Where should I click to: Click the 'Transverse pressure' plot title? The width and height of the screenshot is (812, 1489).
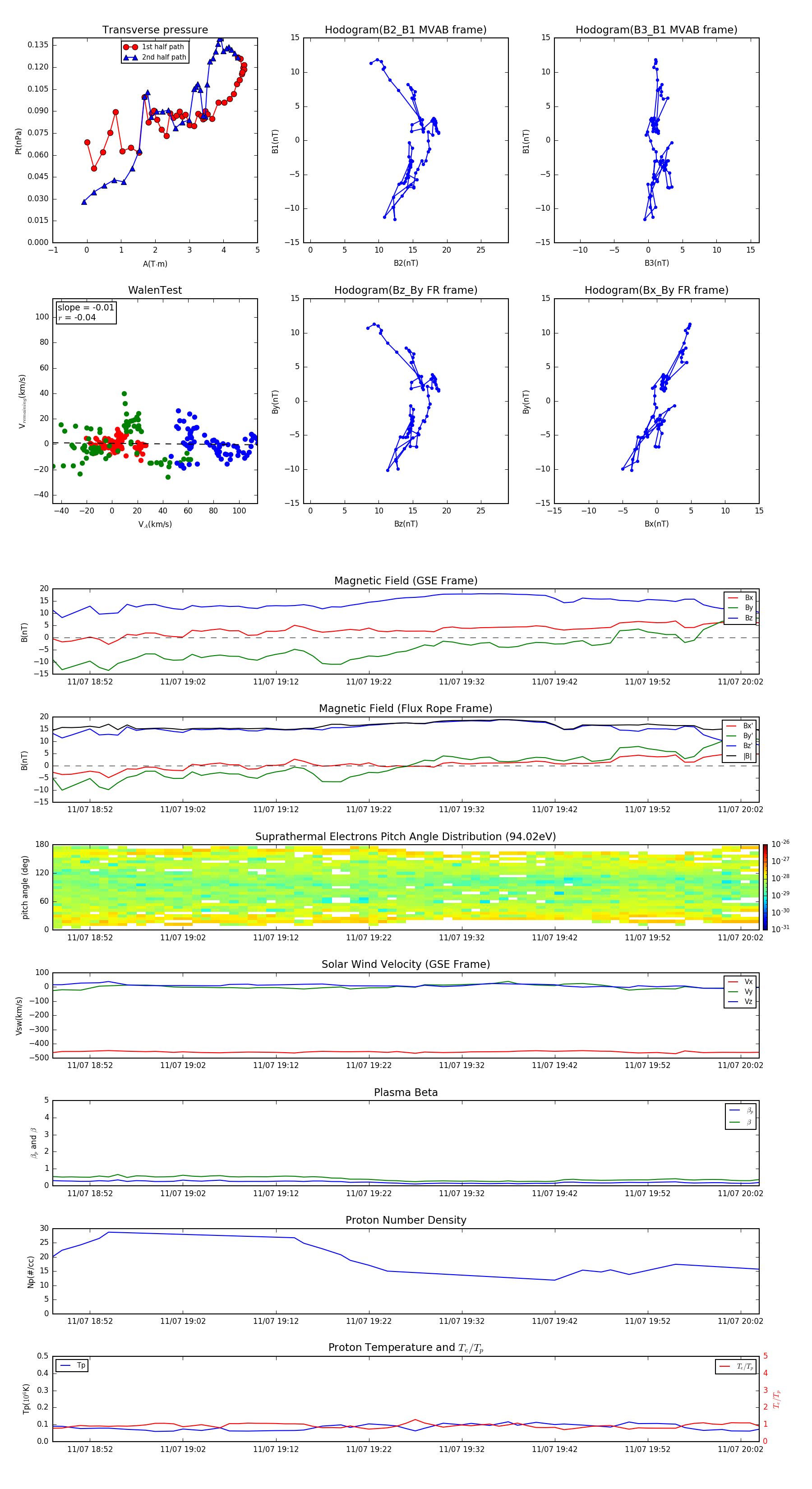tap(155, 29)
